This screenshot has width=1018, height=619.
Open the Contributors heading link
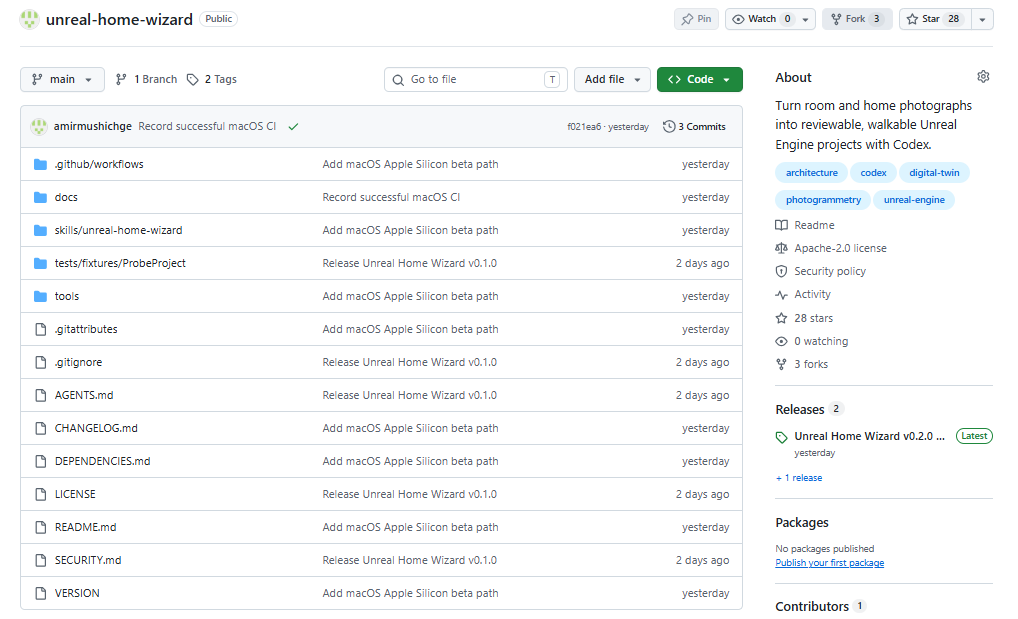pyautogui.click(x=812, y=607)
